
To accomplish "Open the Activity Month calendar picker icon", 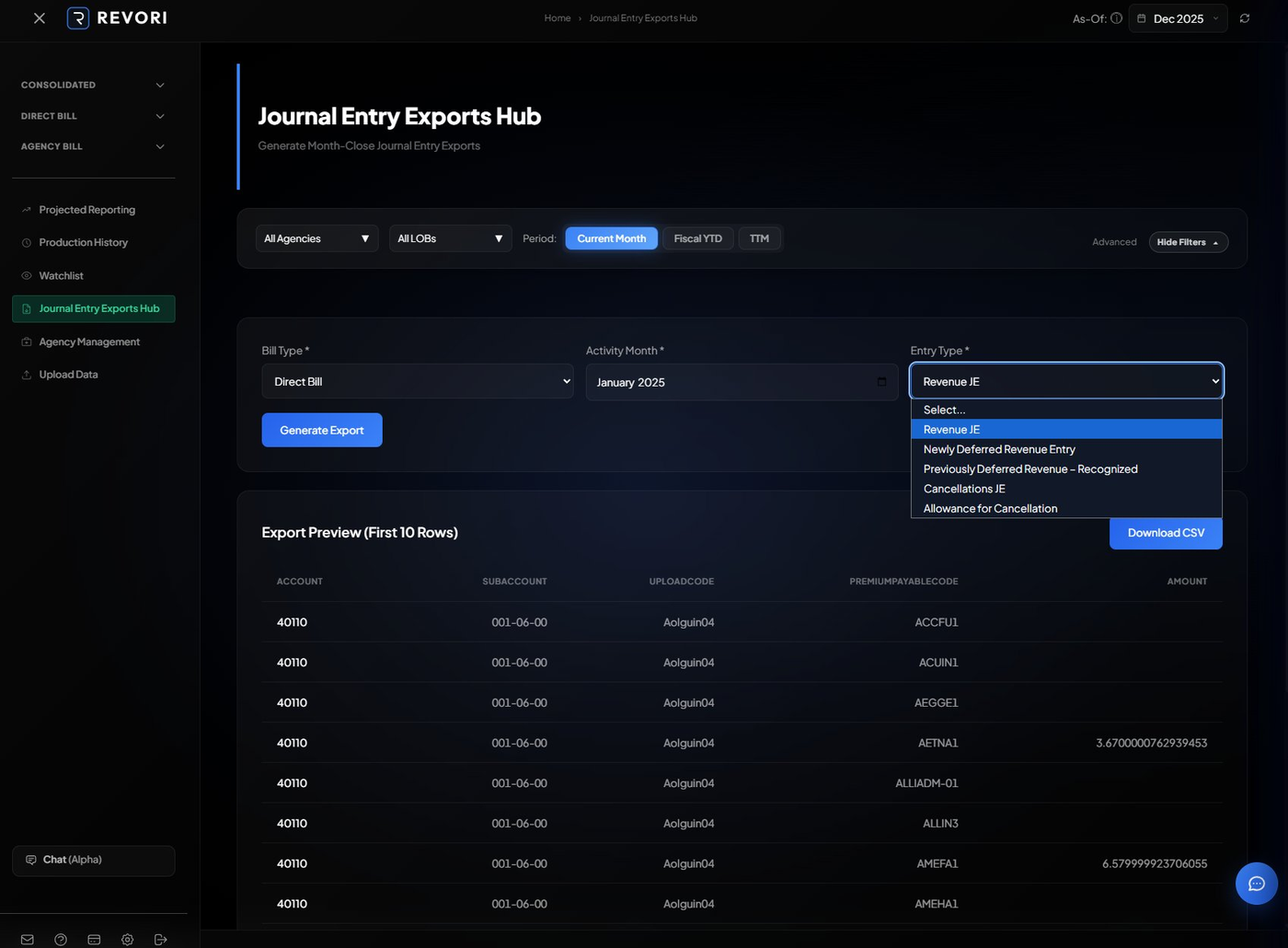I will [881, 382].
